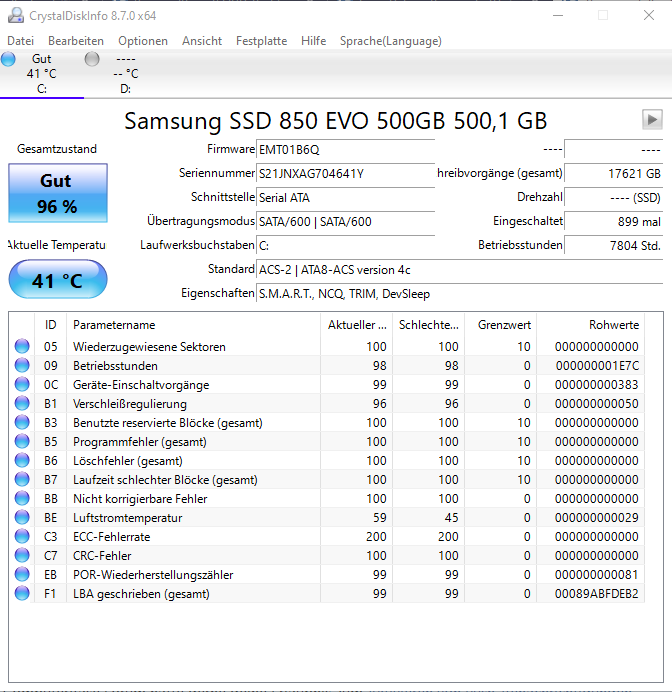672x692 pixels.
Task: Click the ID column header
Action: click(x=50, y=325)
